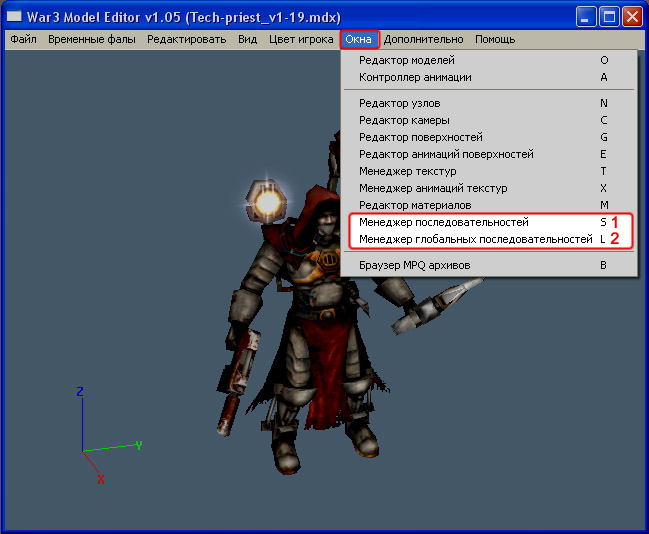The image size is (649, 534).
Task: Open the Дополнительно menu
Action: [x=423, y=39]
